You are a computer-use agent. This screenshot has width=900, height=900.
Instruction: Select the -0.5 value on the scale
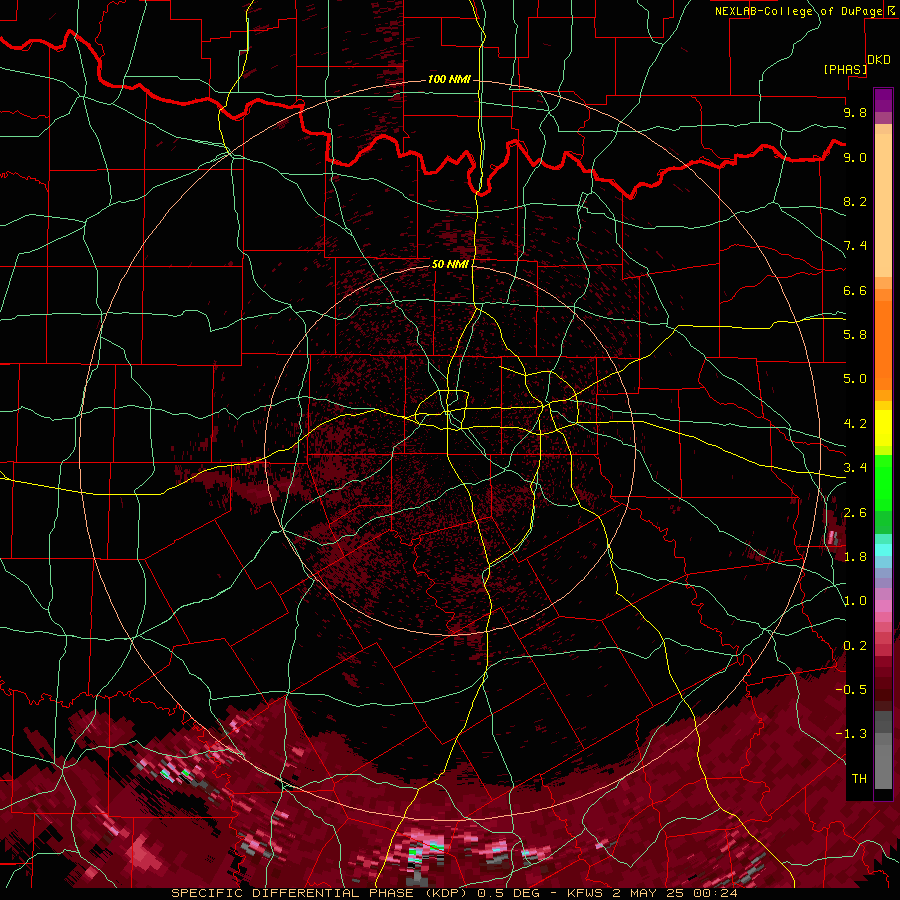851,690
